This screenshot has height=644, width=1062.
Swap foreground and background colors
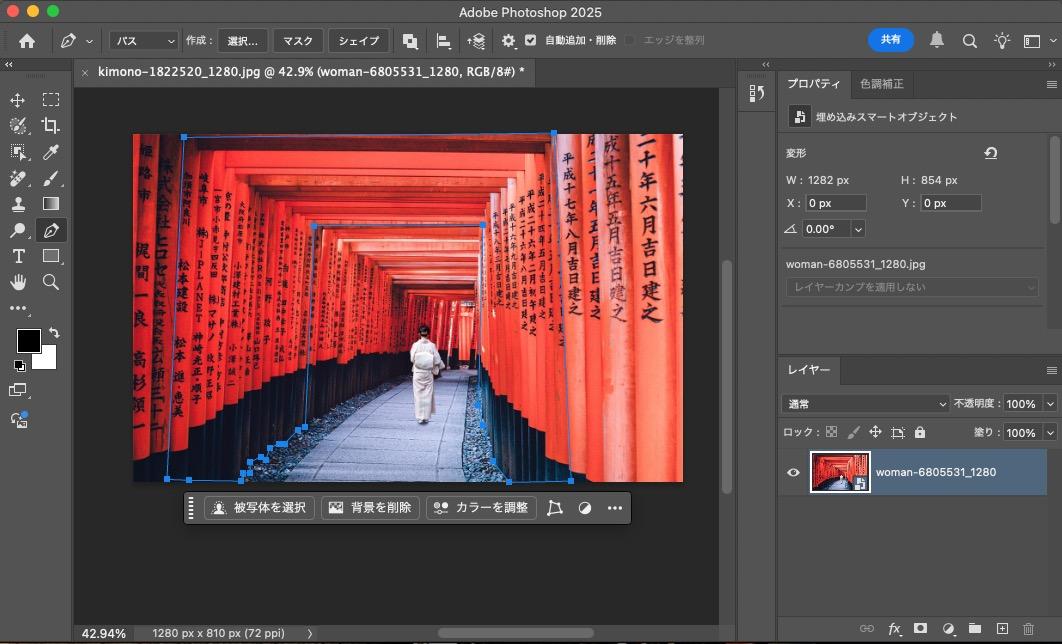coord(54,332)
